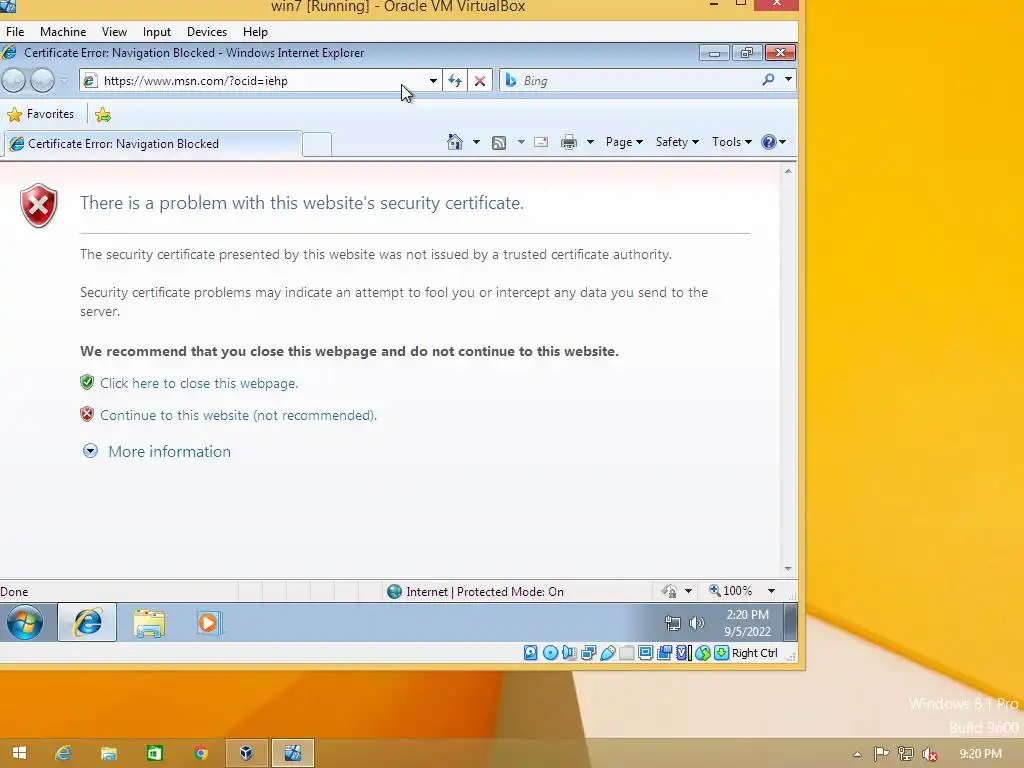The height and width of the screenshot is (768, 1024).
Task: Open the Input menu
Action: 157,31
